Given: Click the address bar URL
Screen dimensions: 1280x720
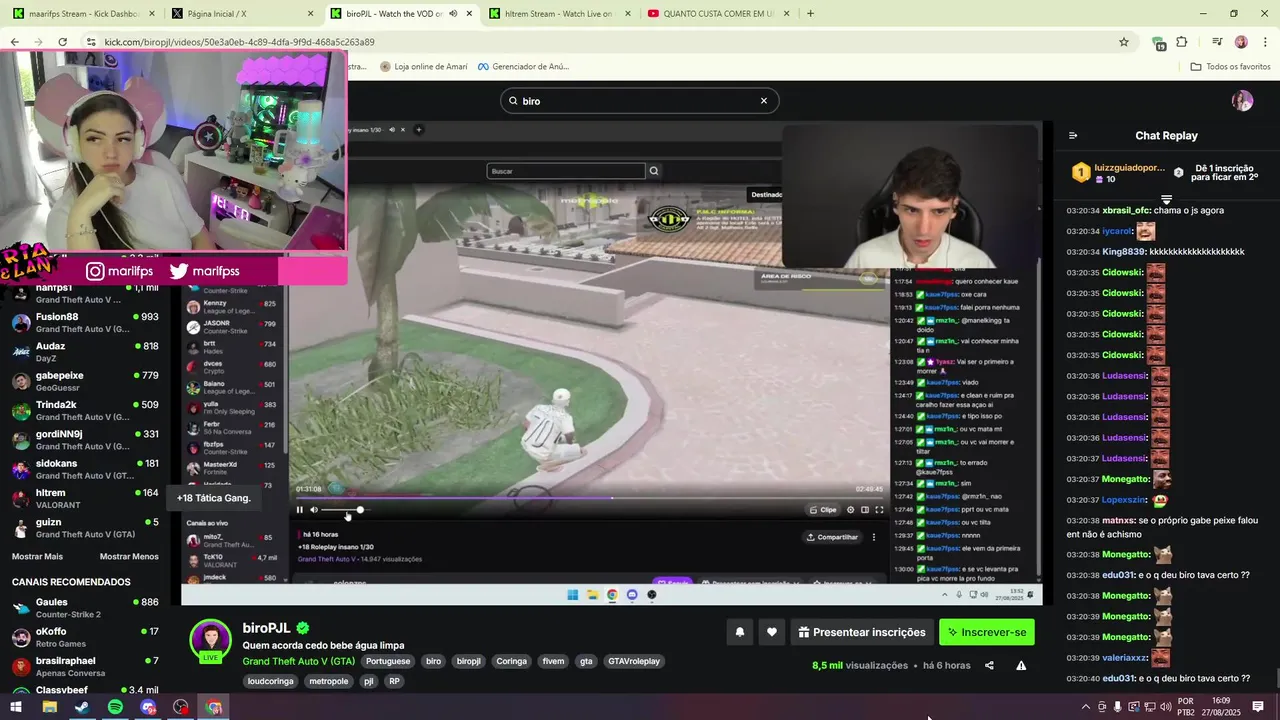Looking at the screenshot, I should pos(240,42).
